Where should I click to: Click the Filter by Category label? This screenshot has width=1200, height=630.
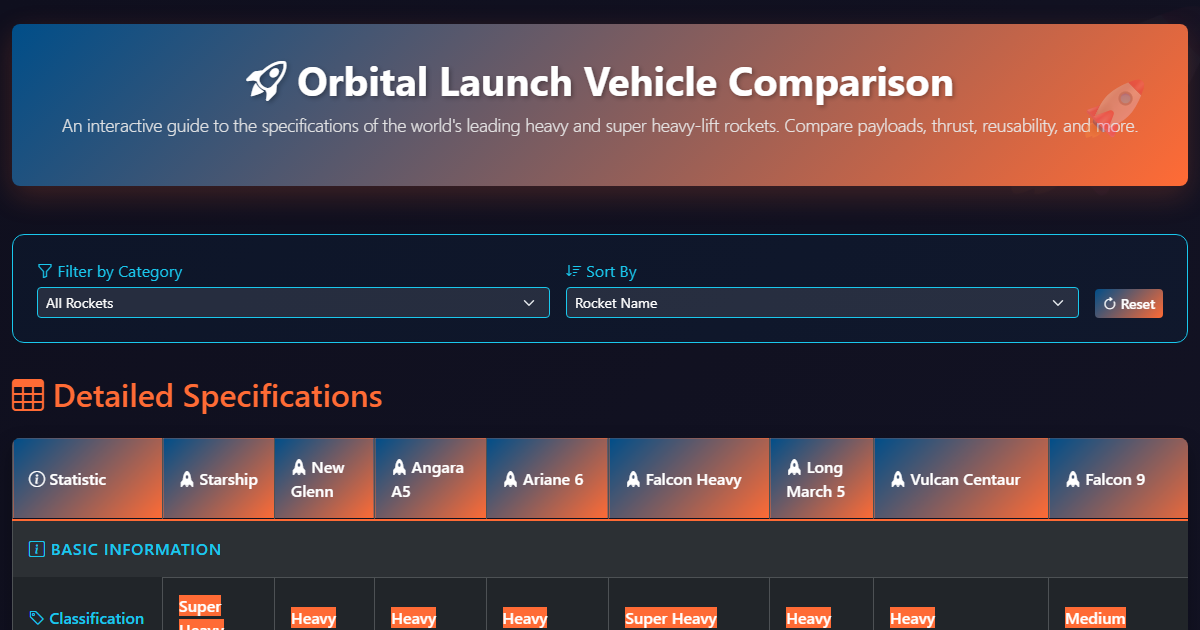(120, 271)
